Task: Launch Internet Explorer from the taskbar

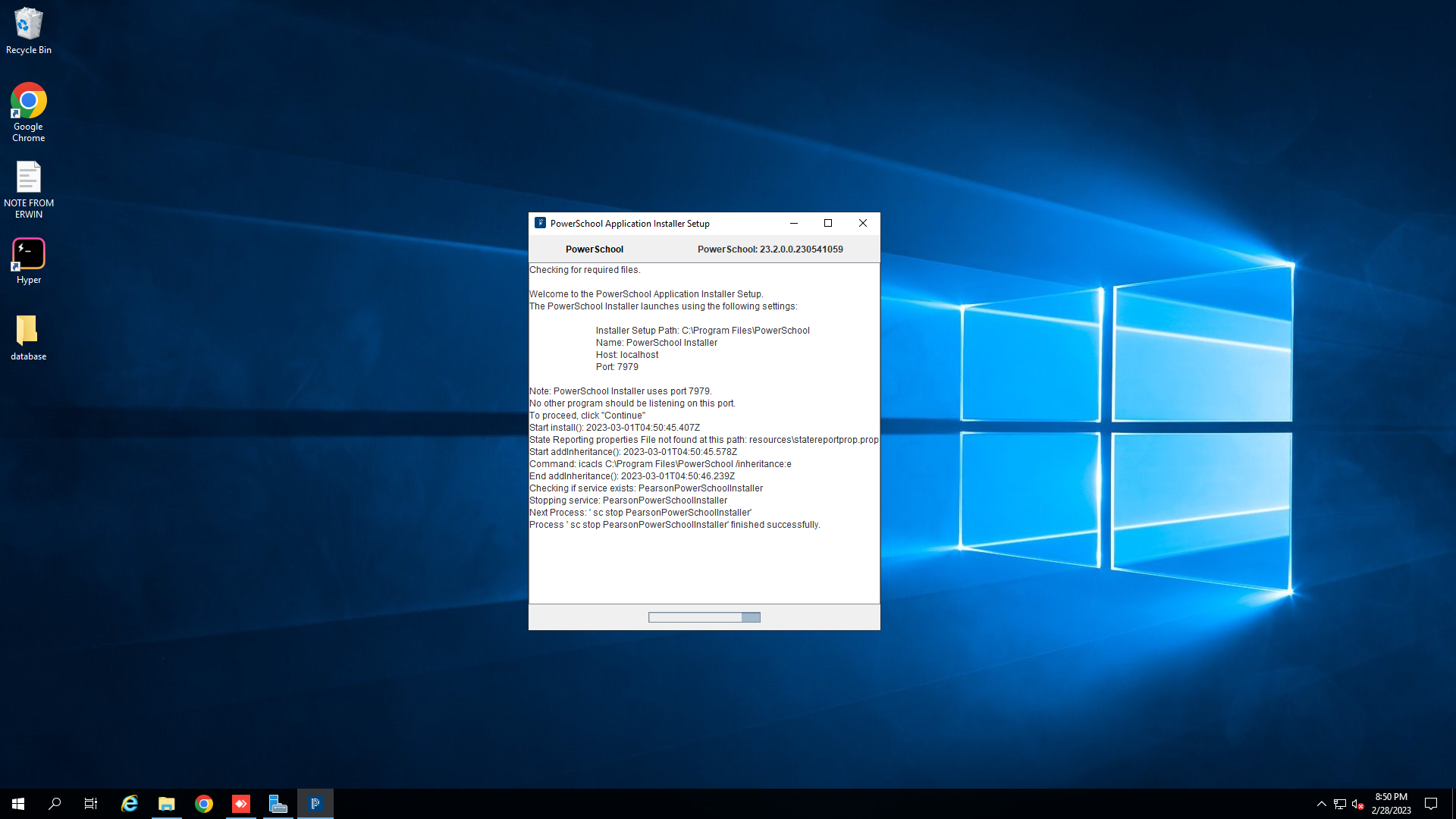Action: pos(130,804)
